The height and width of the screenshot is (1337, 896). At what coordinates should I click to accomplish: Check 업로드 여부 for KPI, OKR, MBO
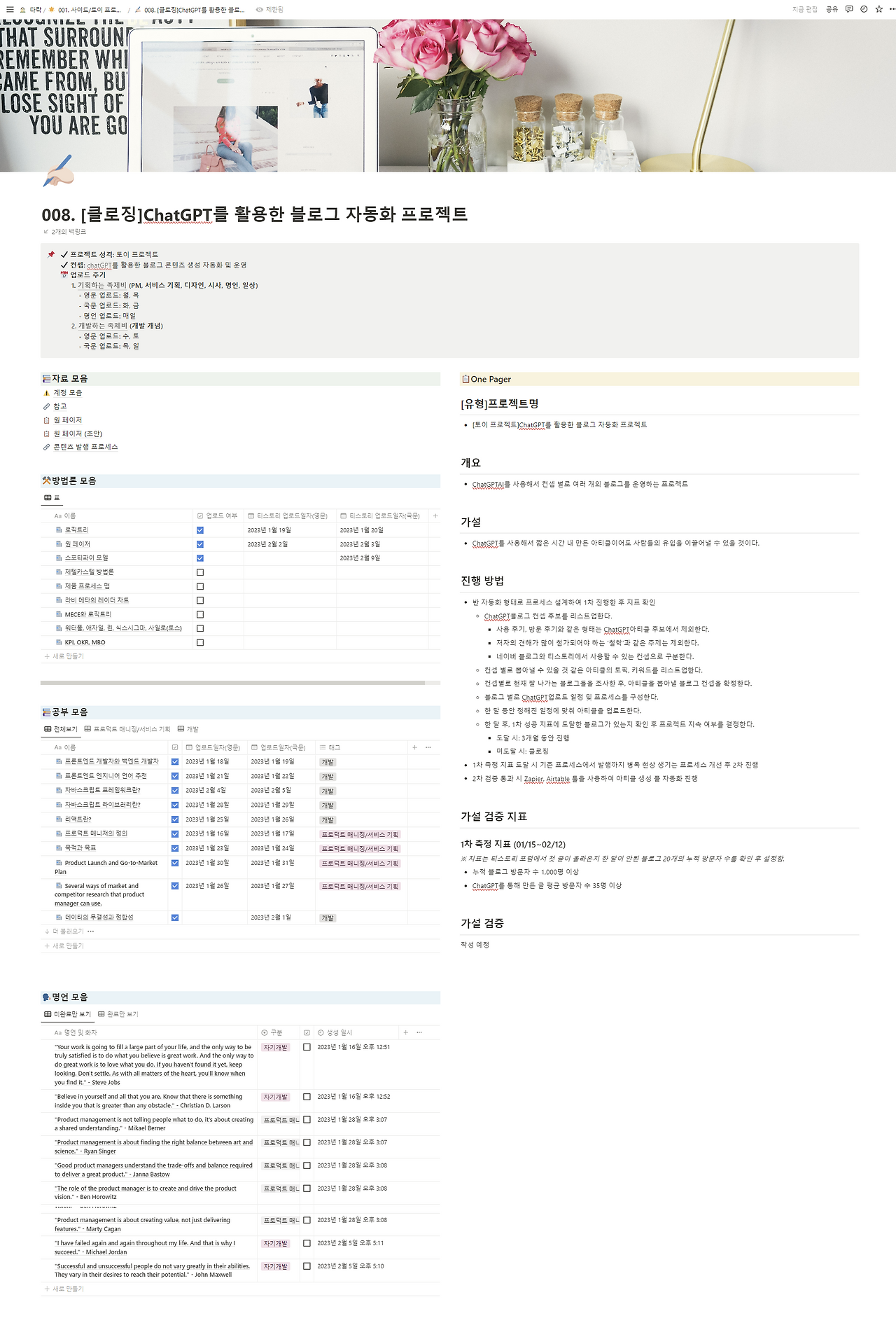(200, 642)
